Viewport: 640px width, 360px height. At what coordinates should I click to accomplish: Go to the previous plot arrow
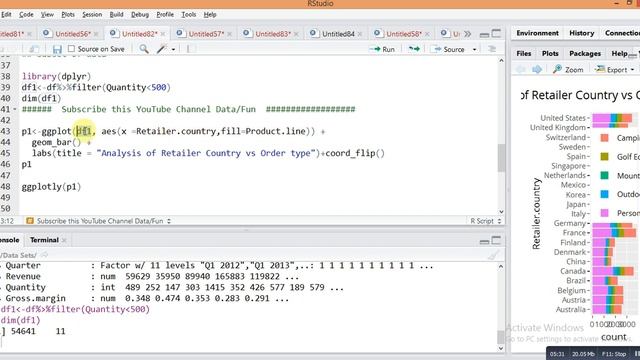(521, 69)
